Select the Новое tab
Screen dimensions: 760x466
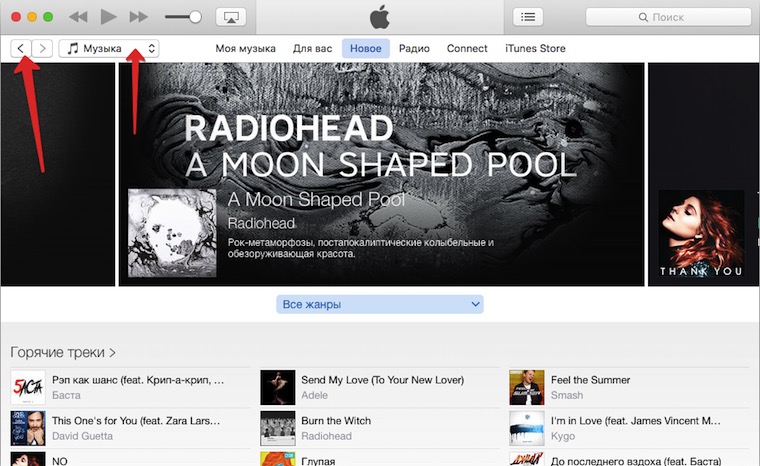click(x=365, y=48)
